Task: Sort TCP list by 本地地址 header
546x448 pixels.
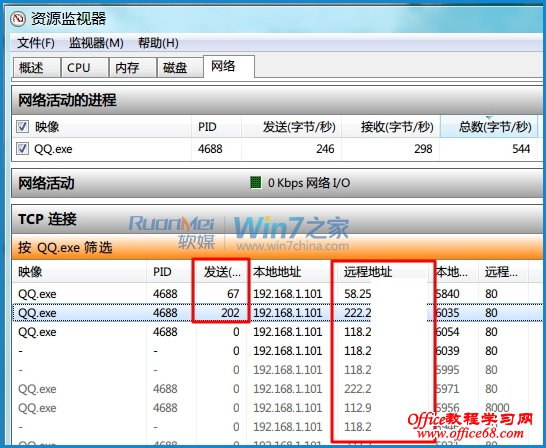Action: coord(288,272)
